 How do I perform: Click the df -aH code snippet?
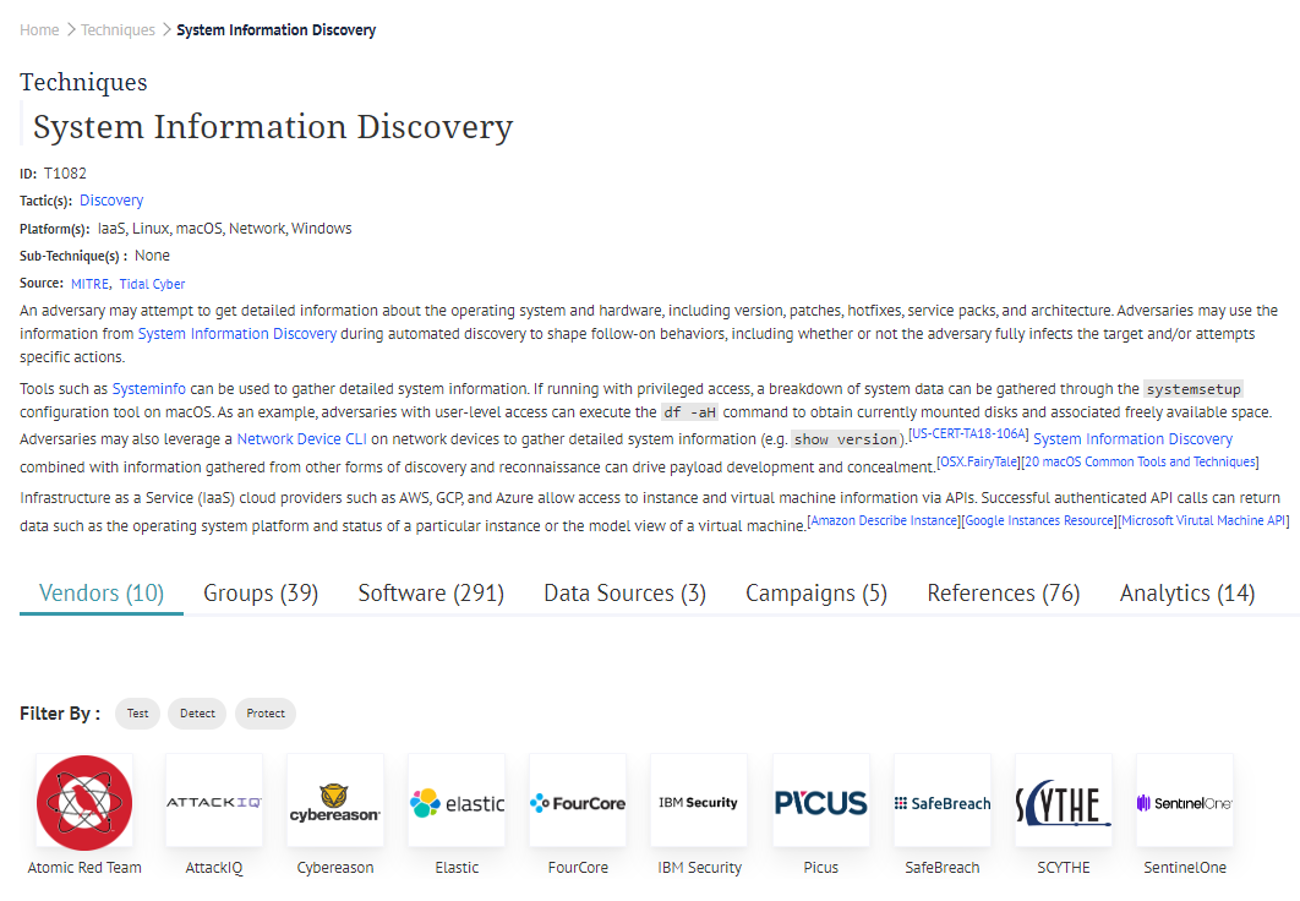coord(690,412)
